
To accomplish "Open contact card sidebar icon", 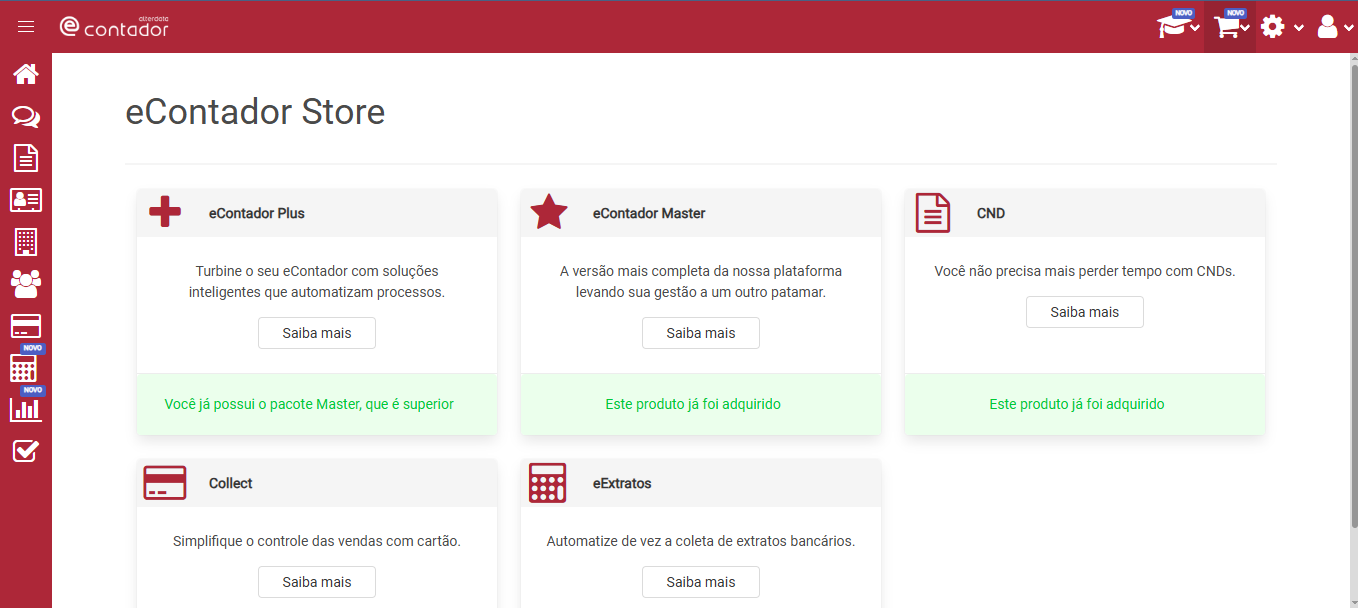I will 26,200.
